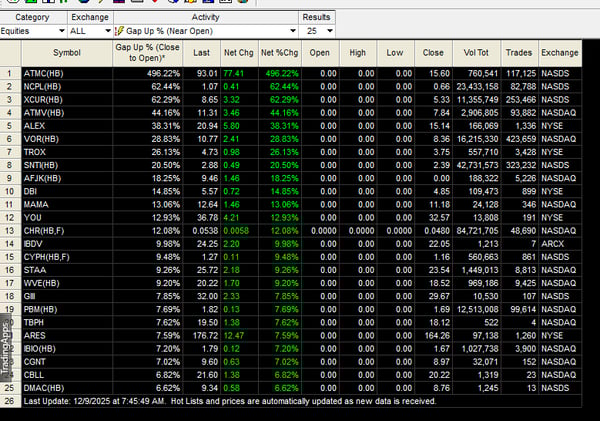Select symbol XCUR(HB)

(43, 100)
